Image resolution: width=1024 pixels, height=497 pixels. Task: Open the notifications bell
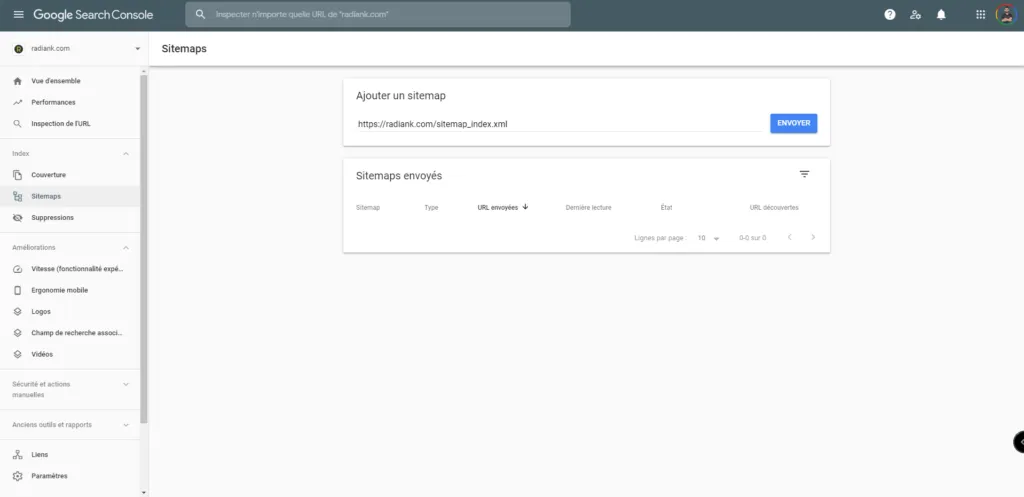[941, 14]
